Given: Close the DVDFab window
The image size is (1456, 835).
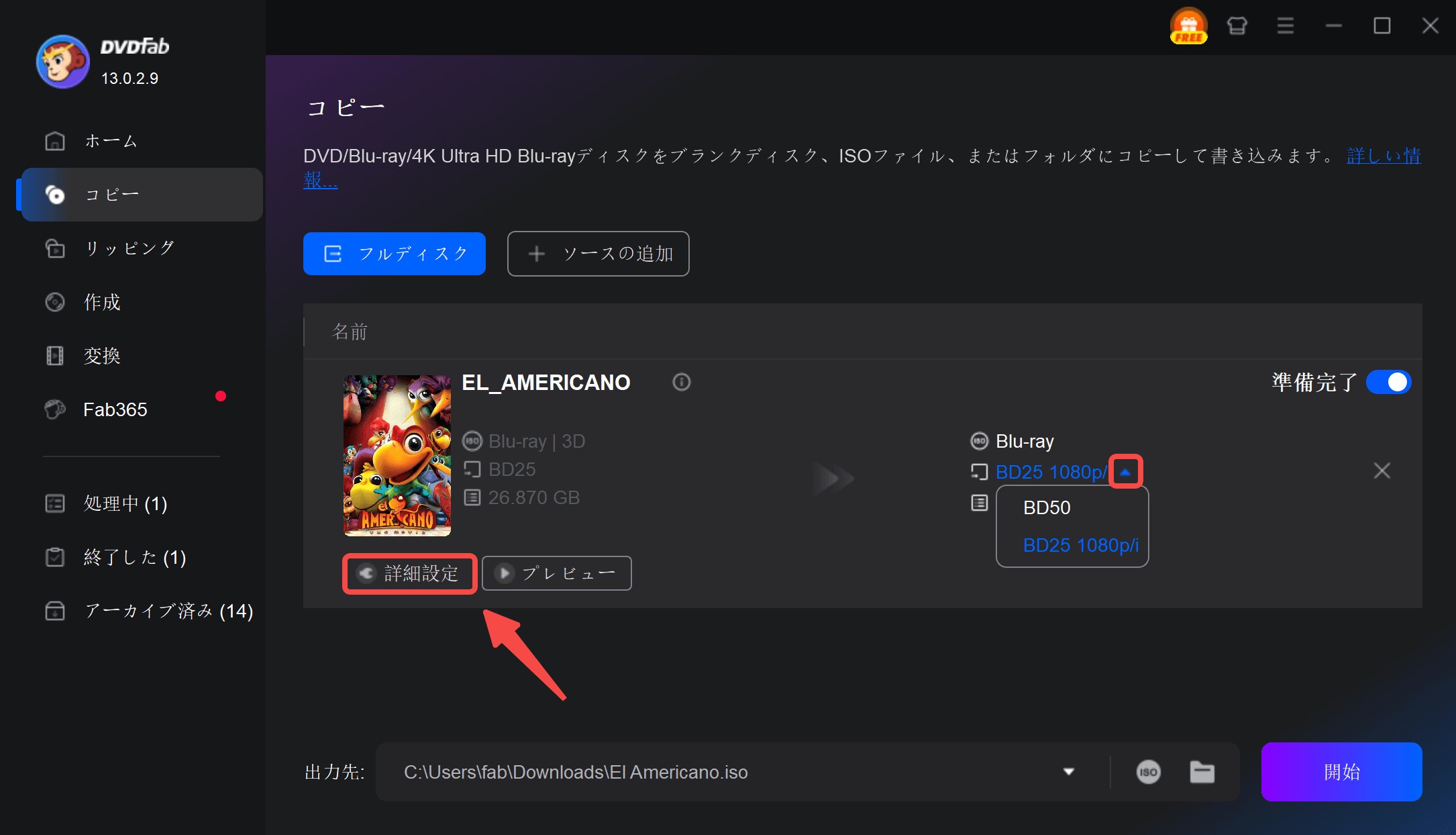Looking at the screenshot, I should 1430,26.
